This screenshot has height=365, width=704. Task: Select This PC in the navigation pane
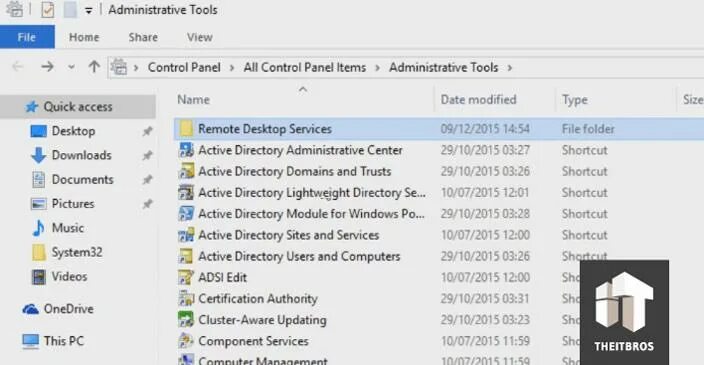coord(53,341)
